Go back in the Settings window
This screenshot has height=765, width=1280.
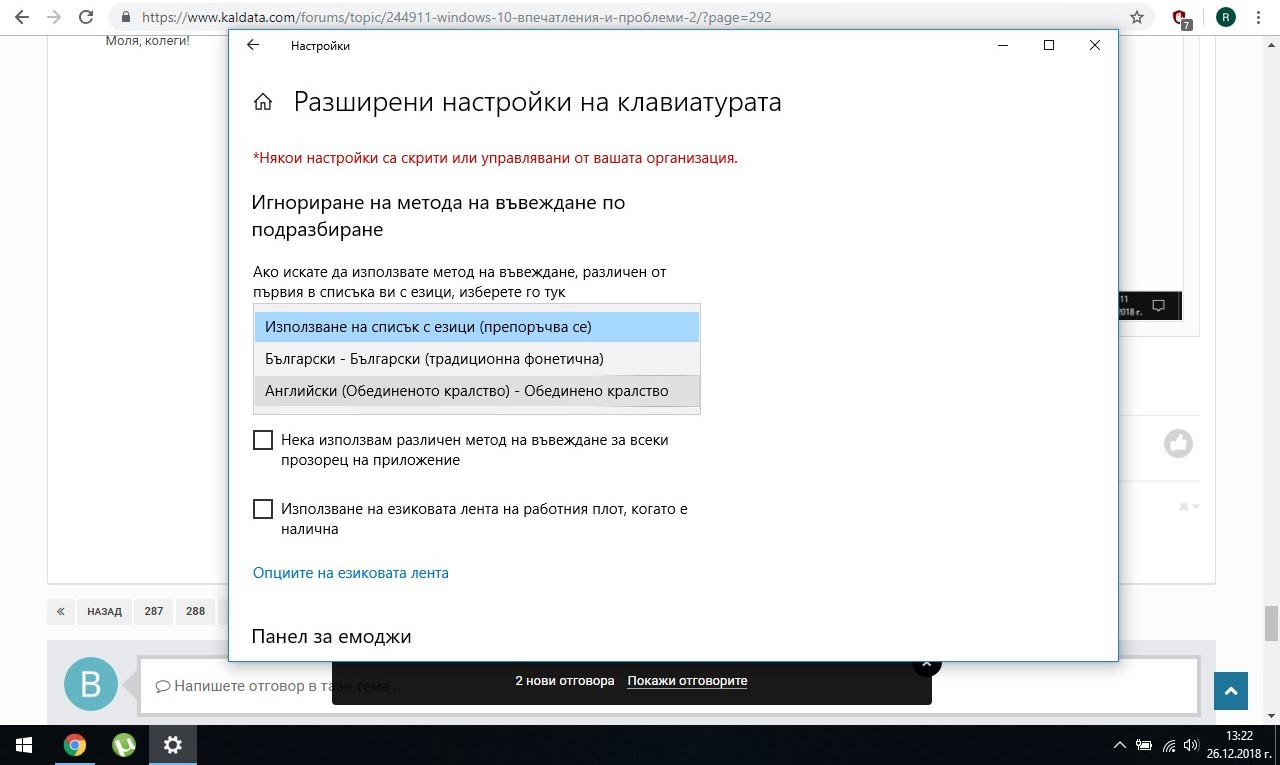click(x=253, y=45)
